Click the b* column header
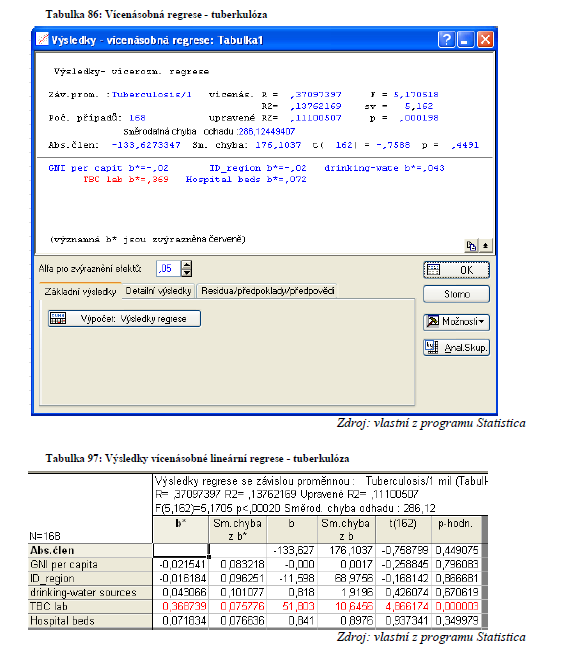The image size is (565, 658). [x=181, y=530]
